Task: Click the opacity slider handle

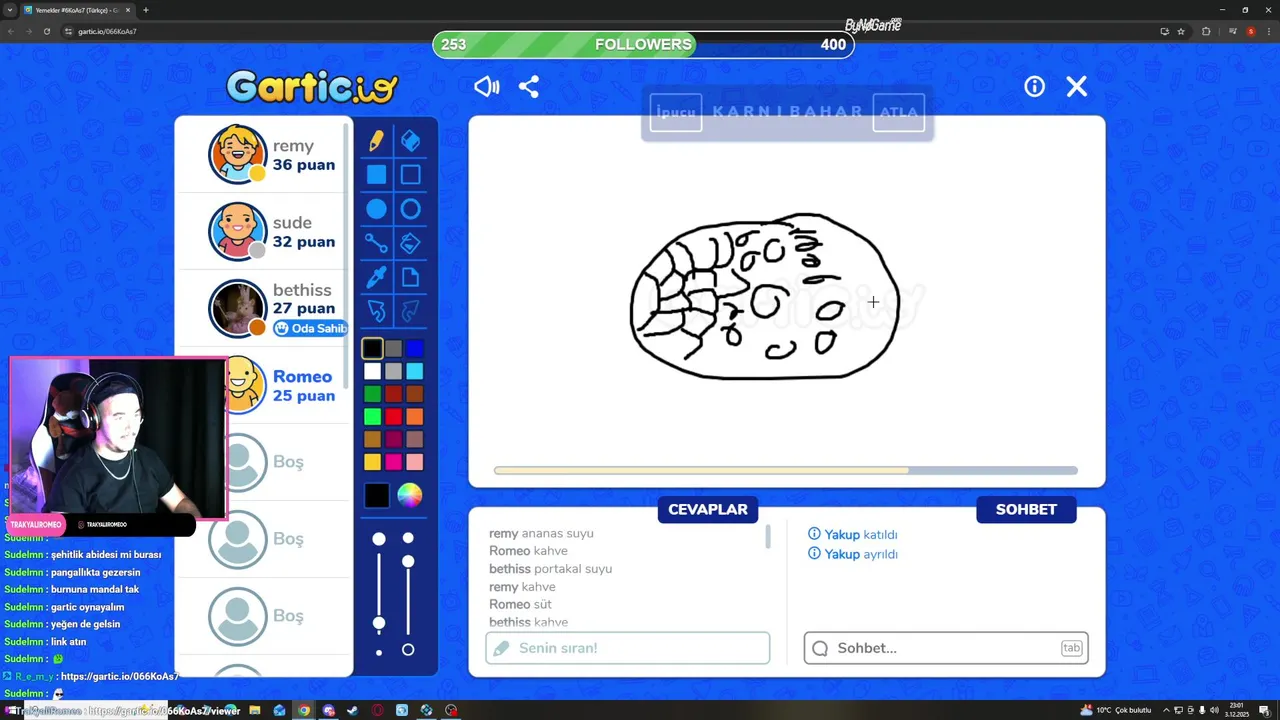Action: [x=408, y=561]
